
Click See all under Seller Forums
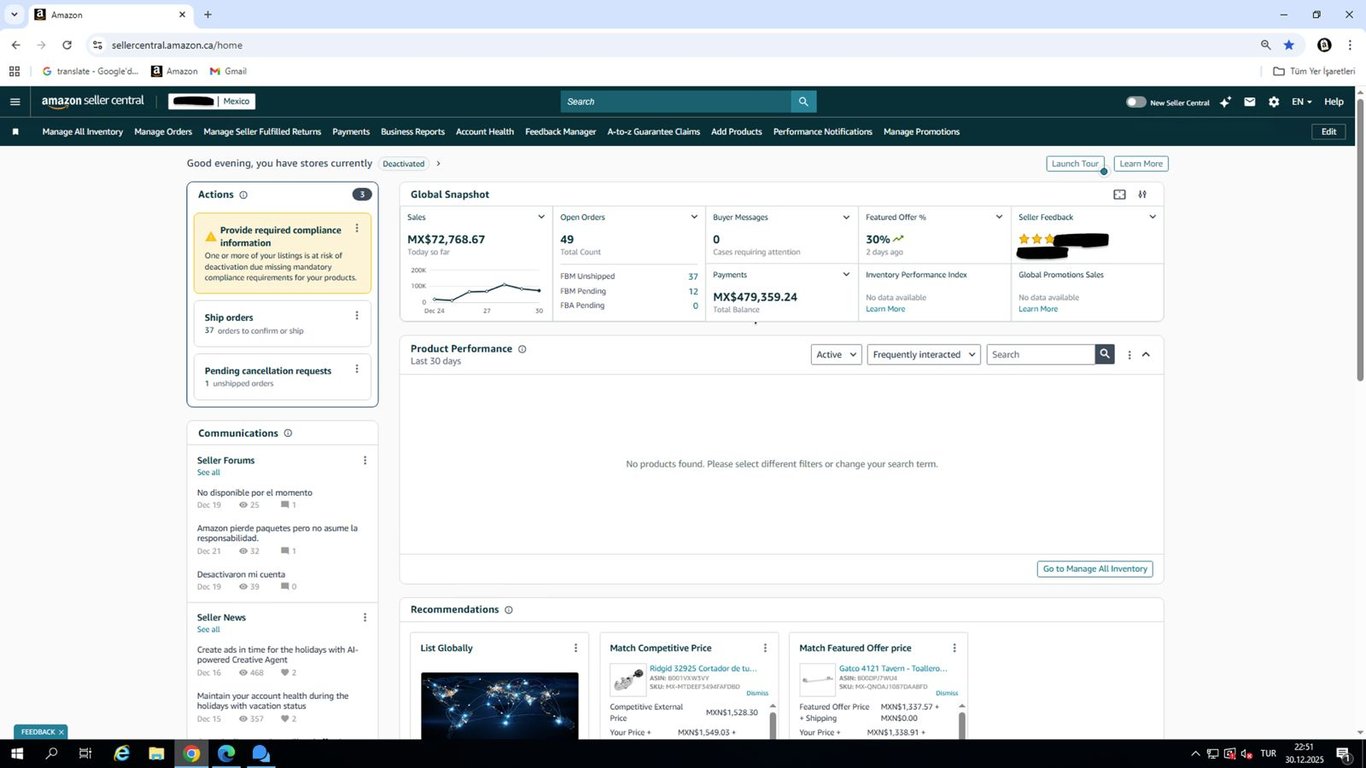tap(208, 473)
